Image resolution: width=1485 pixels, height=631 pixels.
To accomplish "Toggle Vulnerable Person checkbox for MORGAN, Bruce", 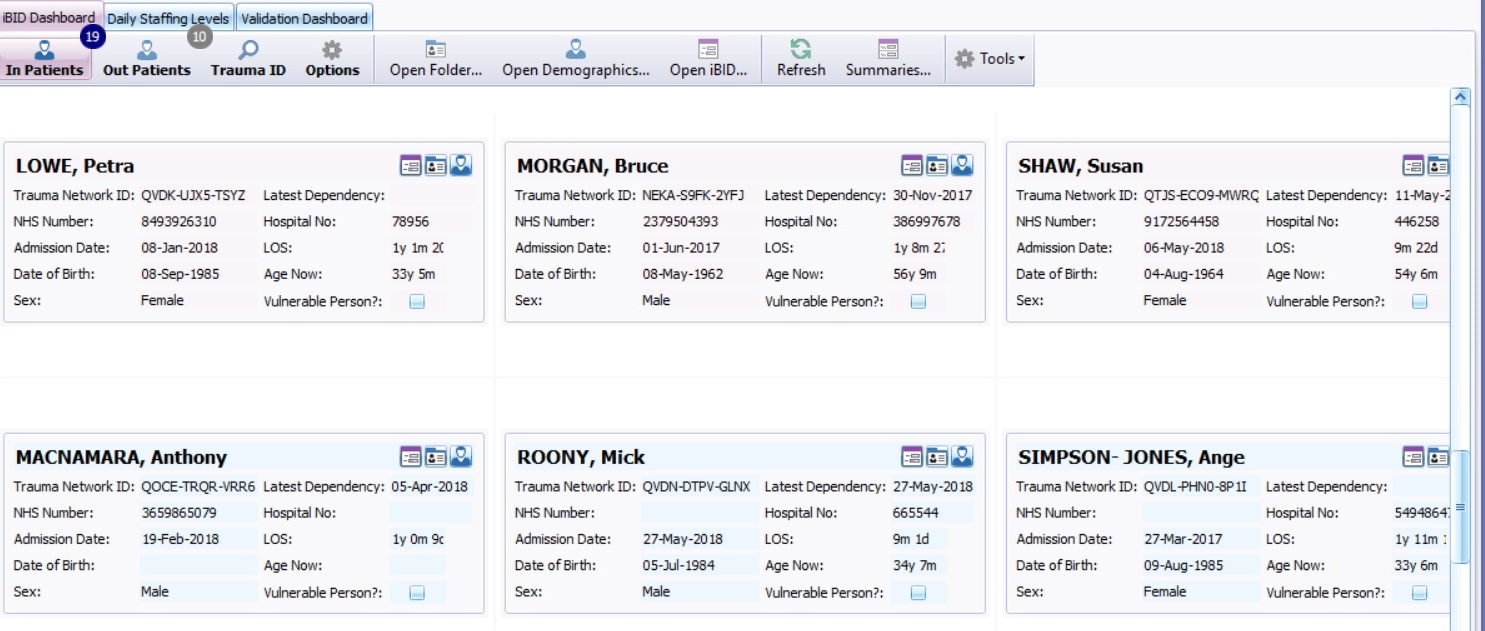I will click(x=918, y=302).
